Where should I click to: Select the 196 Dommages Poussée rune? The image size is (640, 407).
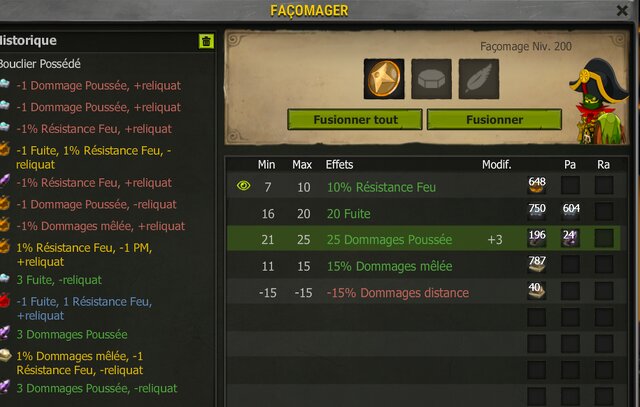537,238
